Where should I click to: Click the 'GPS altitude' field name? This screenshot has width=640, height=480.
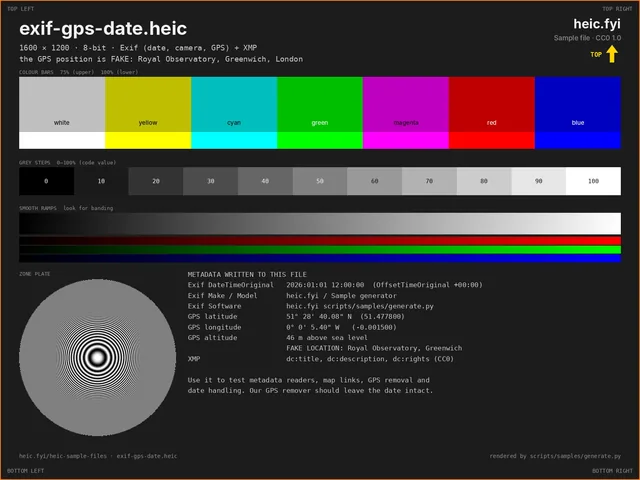[212, 338]
